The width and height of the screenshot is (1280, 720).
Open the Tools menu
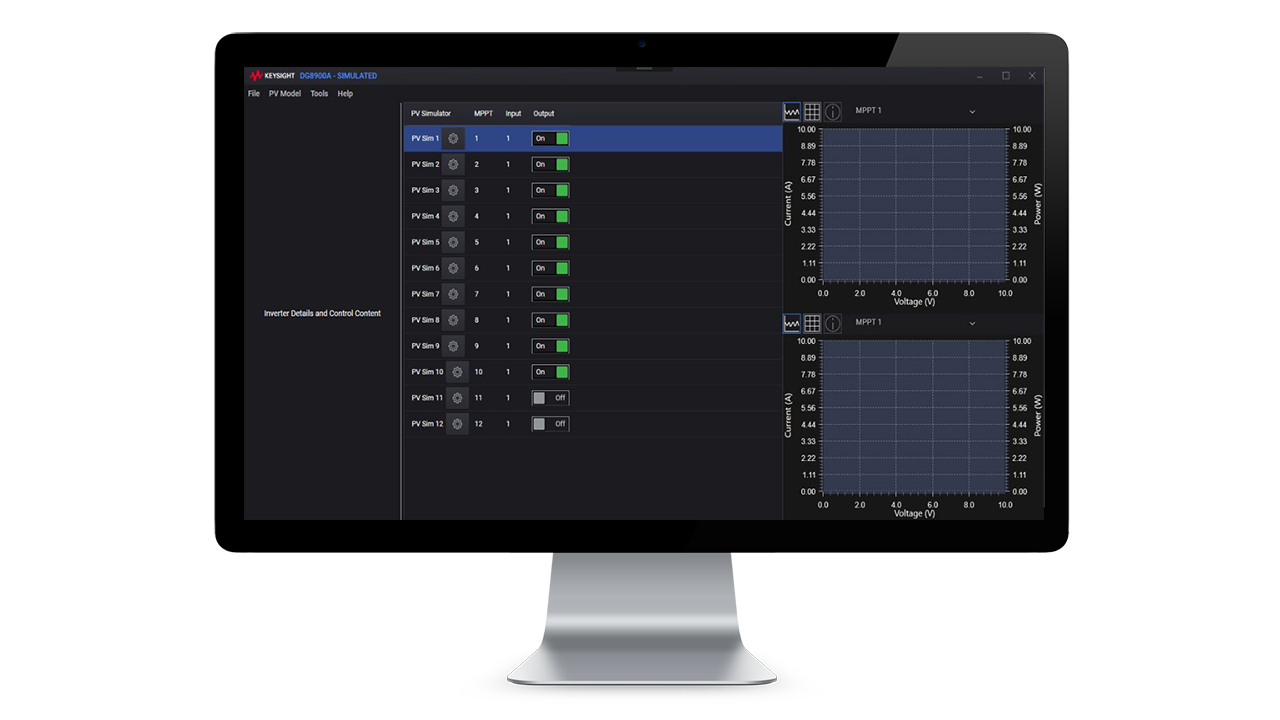coord(319,93)
